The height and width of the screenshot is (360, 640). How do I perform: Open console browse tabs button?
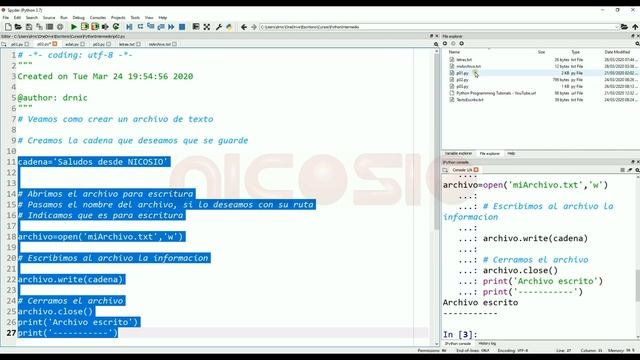point(445,170)
